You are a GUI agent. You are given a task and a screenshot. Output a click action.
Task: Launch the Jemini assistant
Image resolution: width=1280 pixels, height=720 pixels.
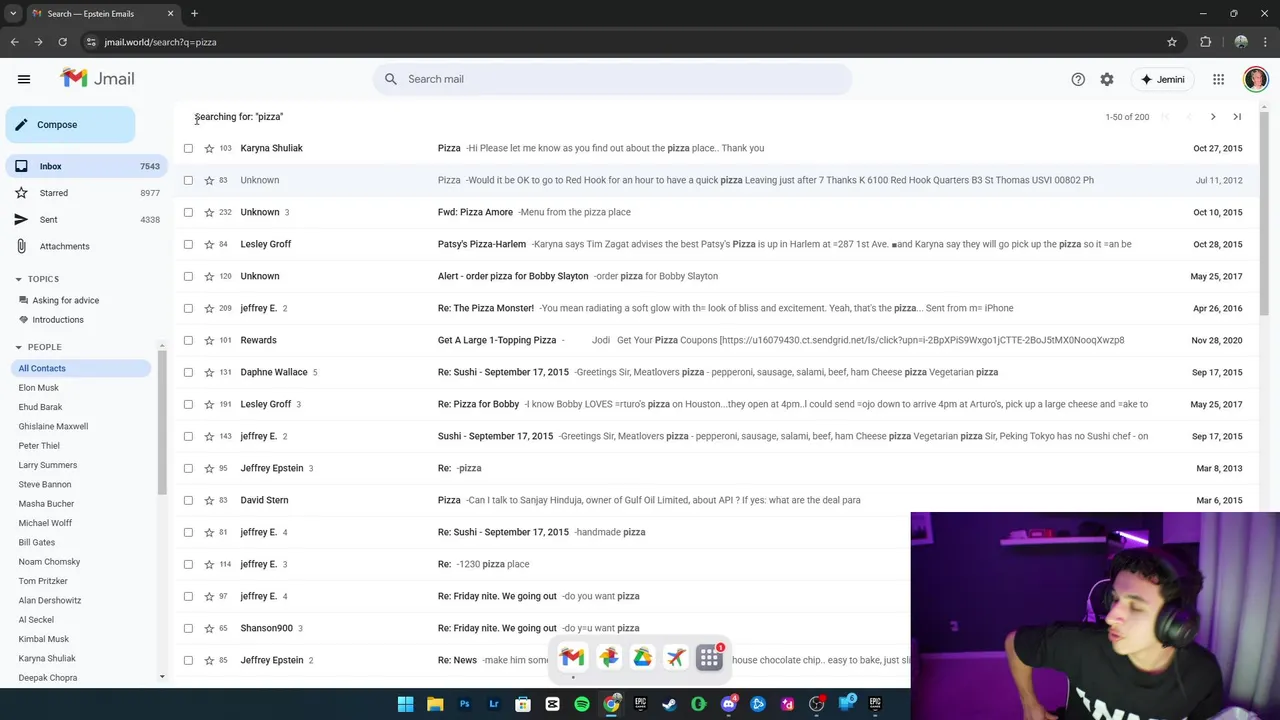(x=1162, y=79)
